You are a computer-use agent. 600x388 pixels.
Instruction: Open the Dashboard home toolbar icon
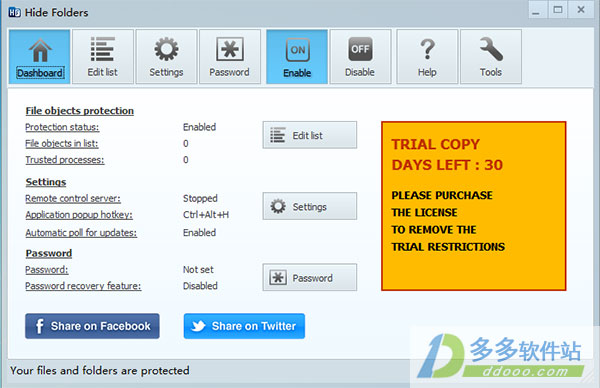40,57
